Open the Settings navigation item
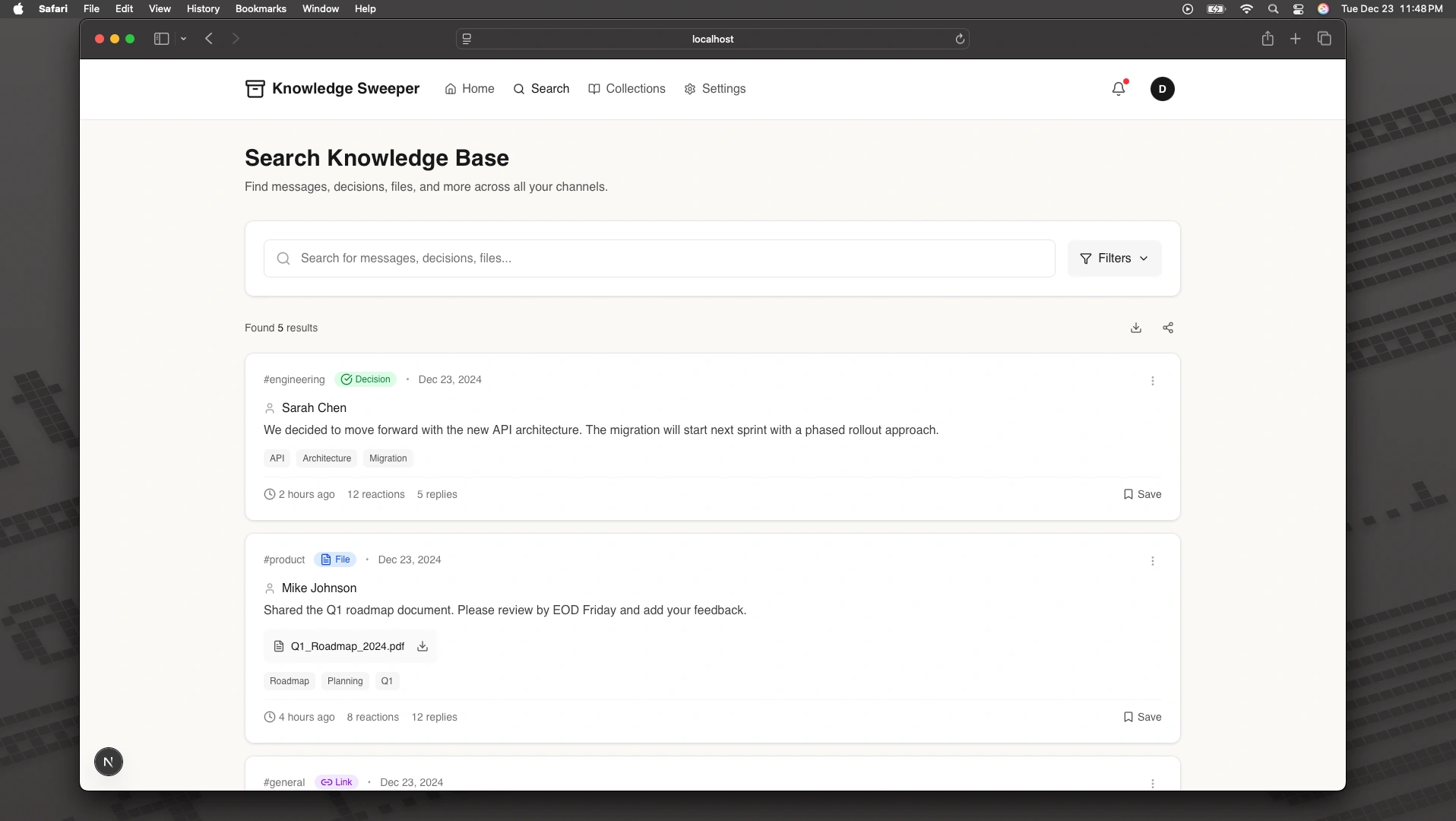Viewport: 1456px width, 821px height. [715, 89]
